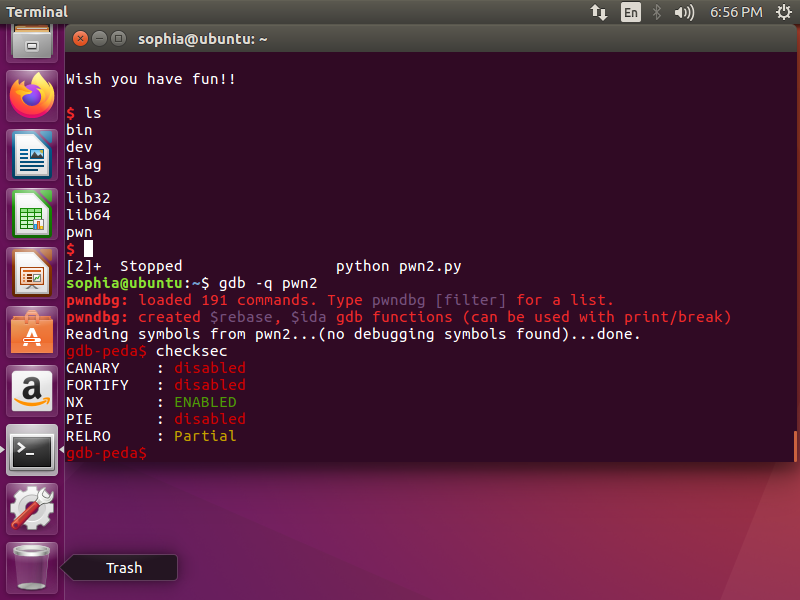800x600 pixels.
Task: Minimize the sophia@ubuntu terminal window
Action: pos(99,39)
